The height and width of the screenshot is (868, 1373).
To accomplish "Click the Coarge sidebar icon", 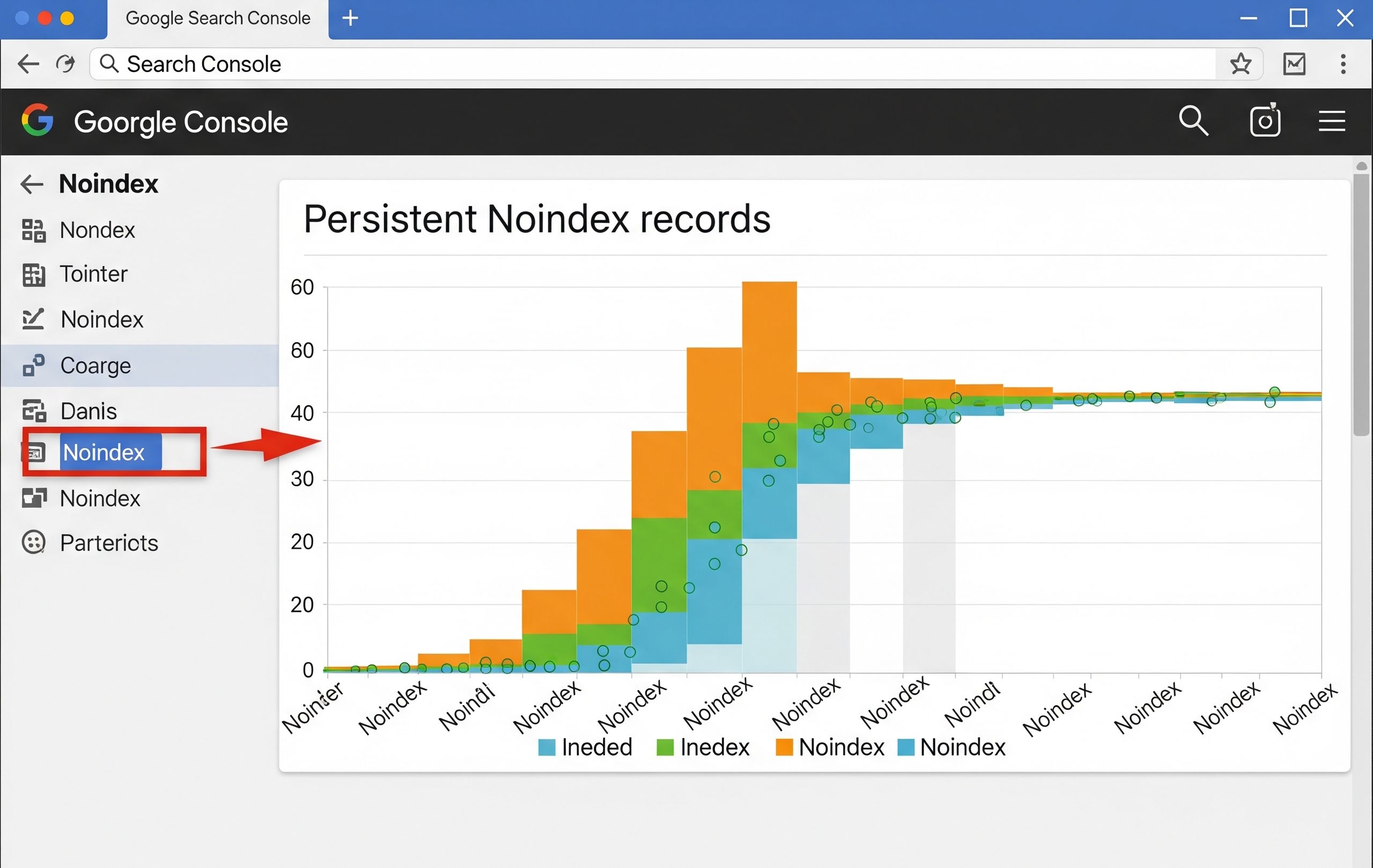I will click(34, 365).
